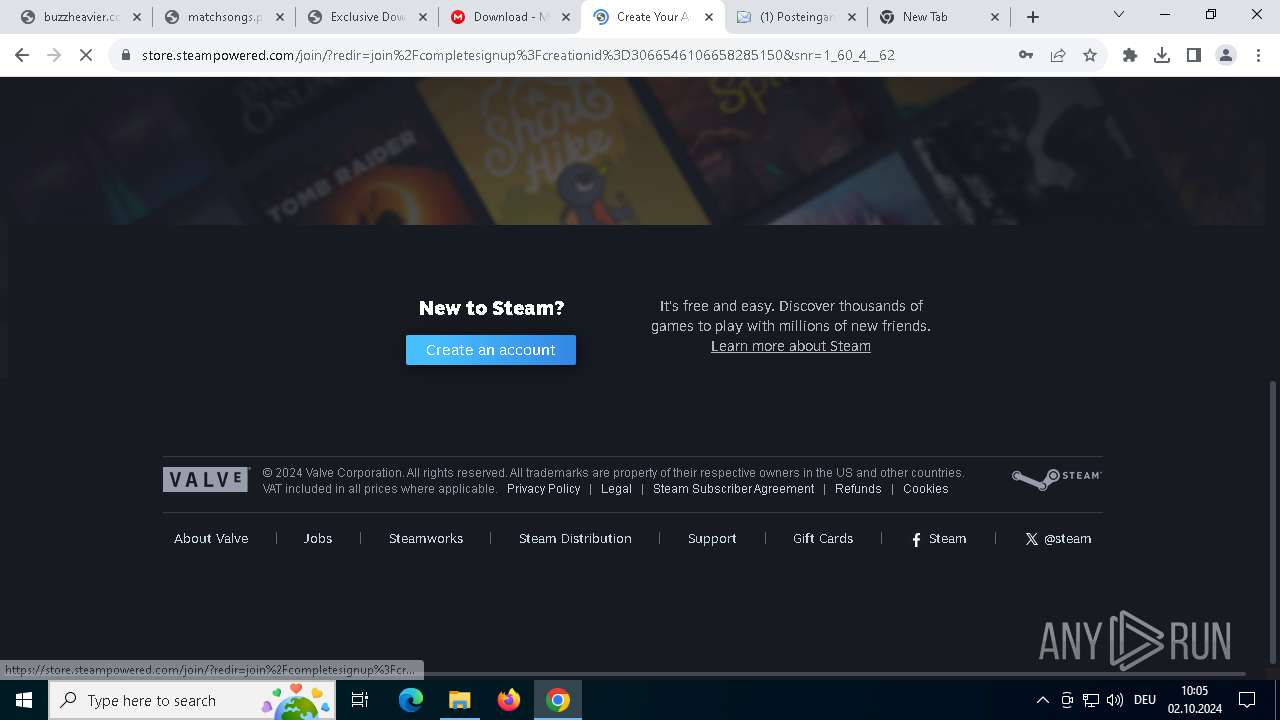Click the page vertical scrollbar
Screen dimensions: 1280x720
point(1272,523)
